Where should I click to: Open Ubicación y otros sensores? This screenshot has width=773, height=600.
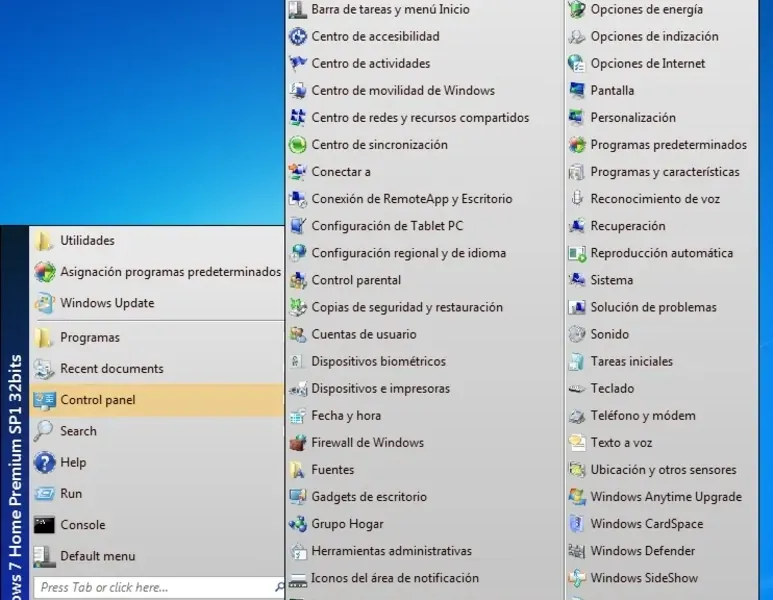[x=662, y=470]
